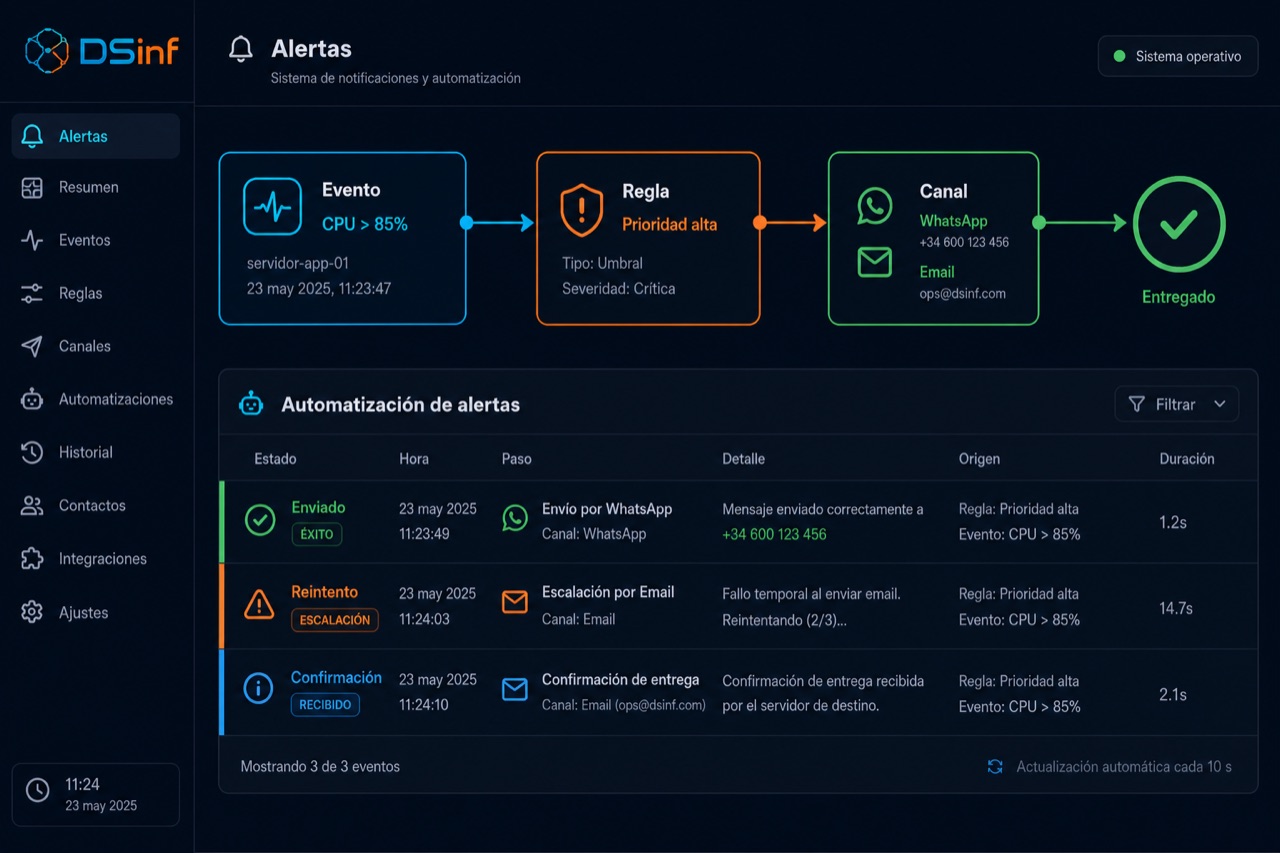This screenshot has height=853, width=1280.
Task: Click the heartbeat monitor icon in the Evento card
Action: click(272, 206)
